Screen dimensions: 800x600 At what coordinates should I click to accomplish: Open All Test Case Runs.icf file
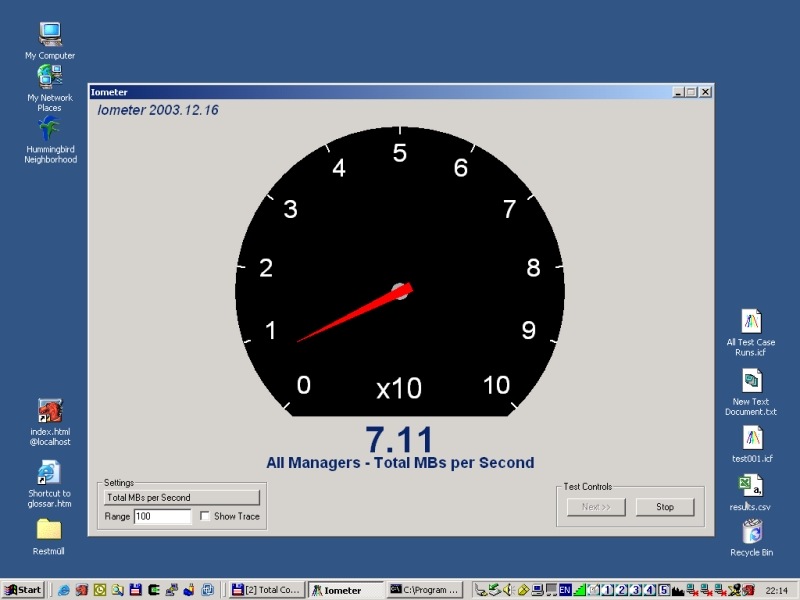751,321
